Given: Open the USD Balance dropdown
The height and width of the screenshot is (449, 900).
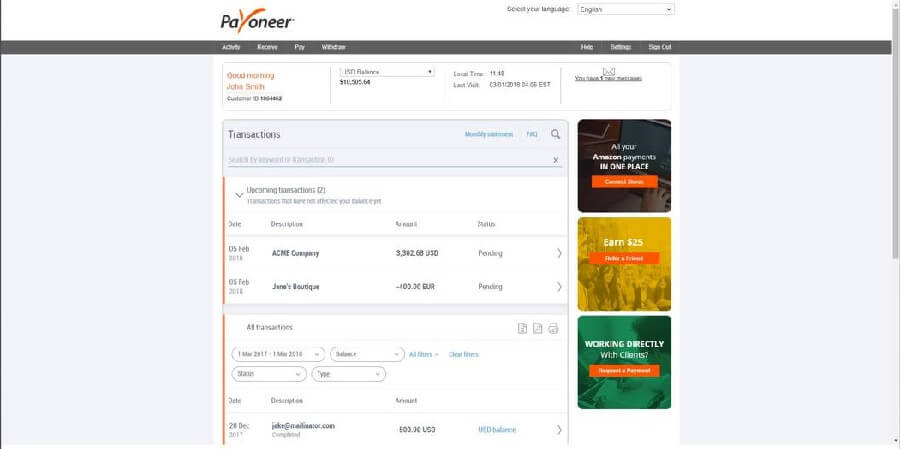Looking at the screenshot, I should [387, 72].
